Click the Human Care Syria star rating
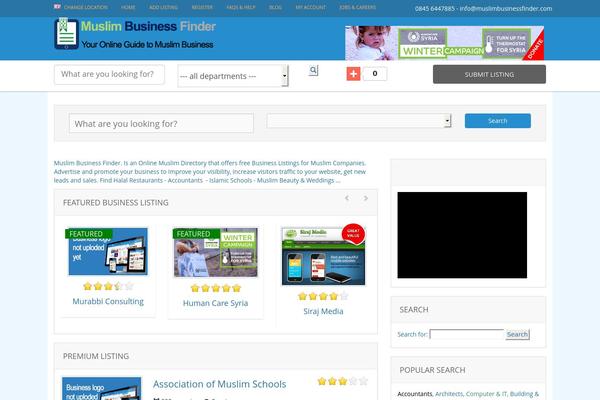This screenshot has height=400, width=600. coord(215,288)
